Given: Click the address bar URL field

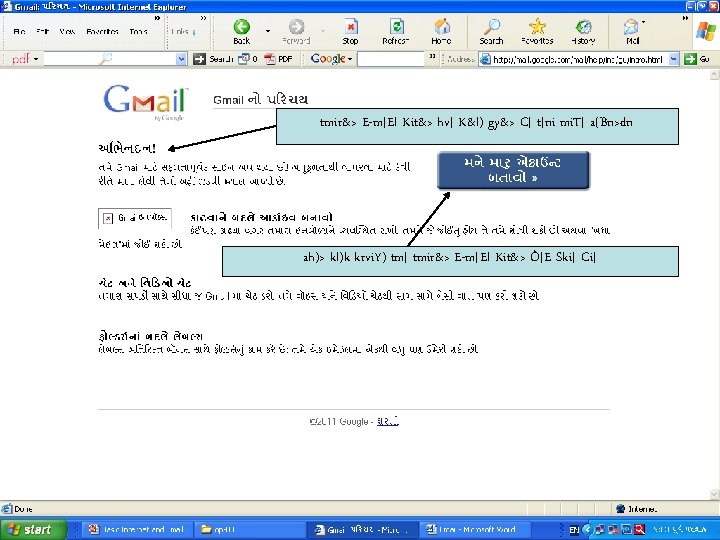Looking at the screenshot, I should 579,59.
